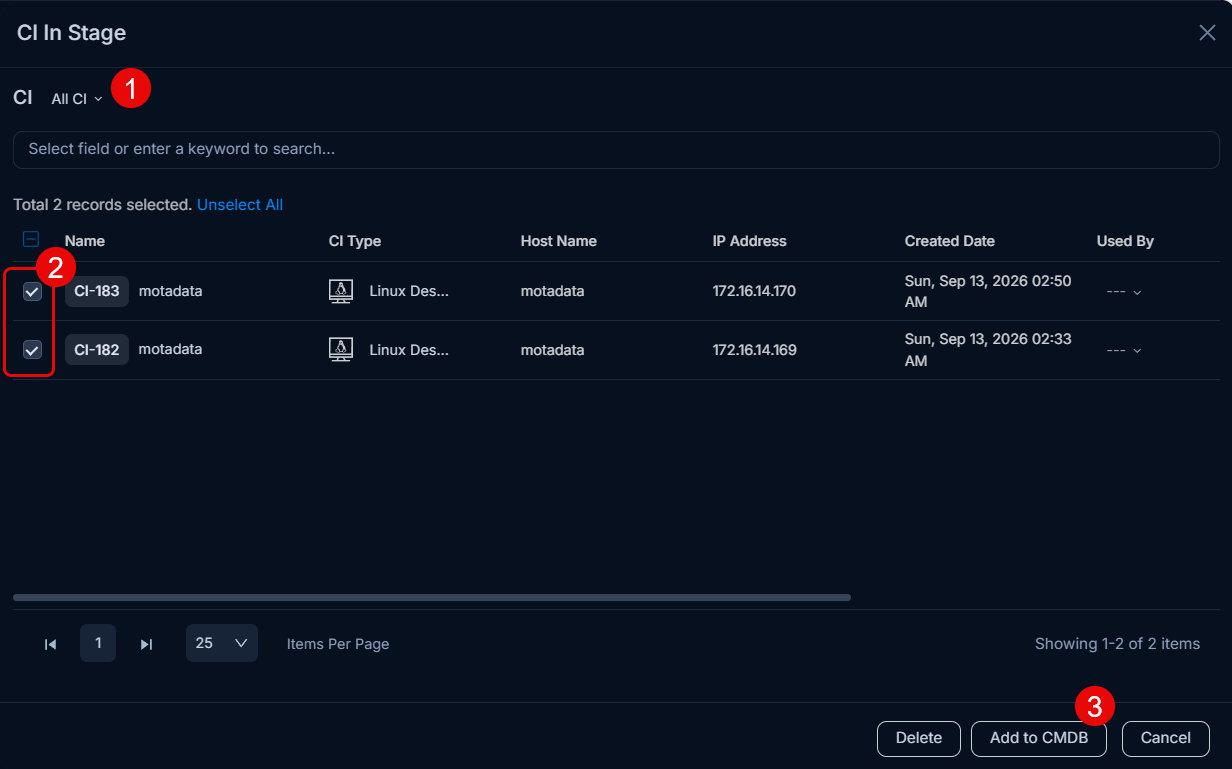Image resolution: width=1232 pixels, height=769 pixels.
Task: Click motadata name in CI-183 row
Action: point(170,291)
